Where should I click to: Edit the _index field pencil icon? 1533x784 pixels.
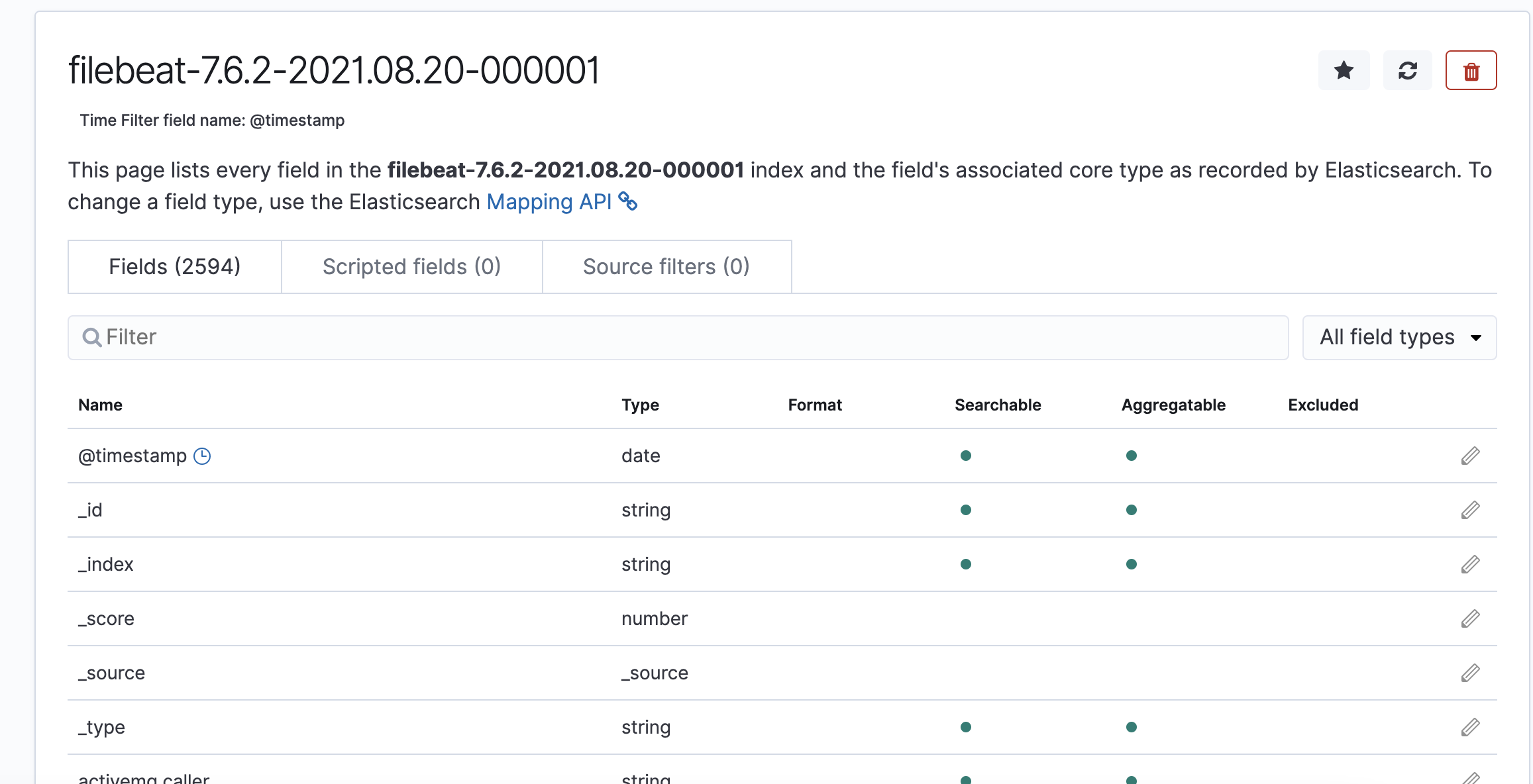coord(1470,564)
